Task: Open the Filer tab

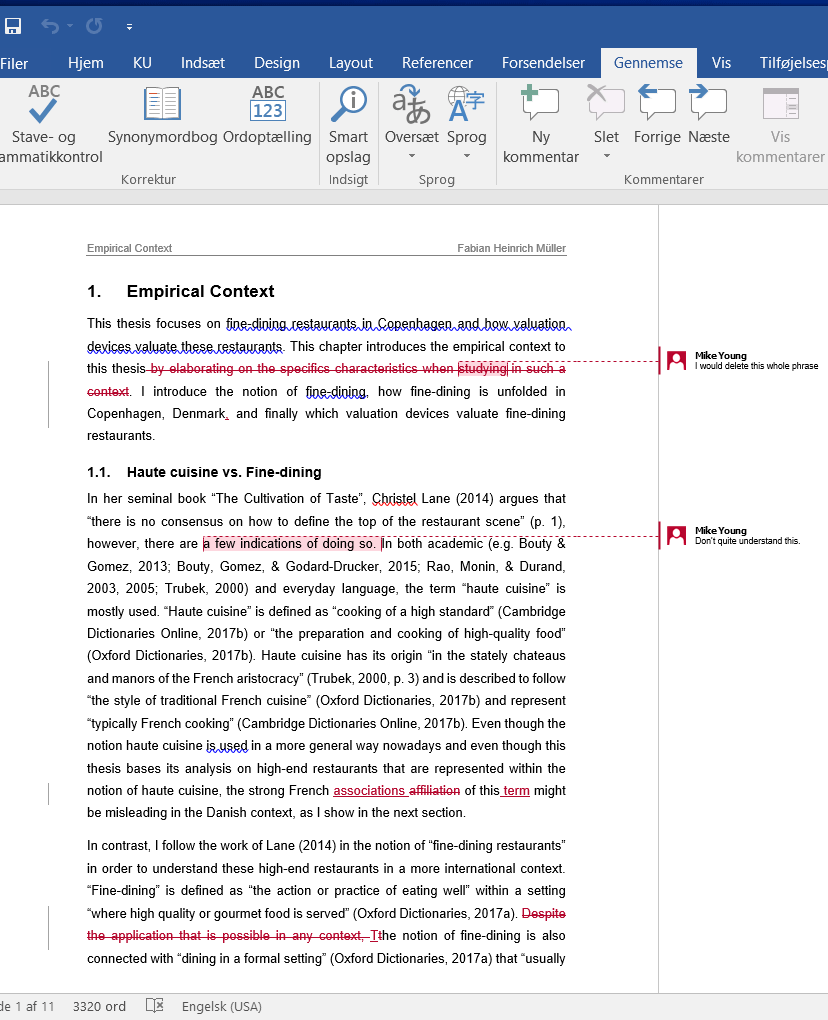Action: (x=14, y=63)
